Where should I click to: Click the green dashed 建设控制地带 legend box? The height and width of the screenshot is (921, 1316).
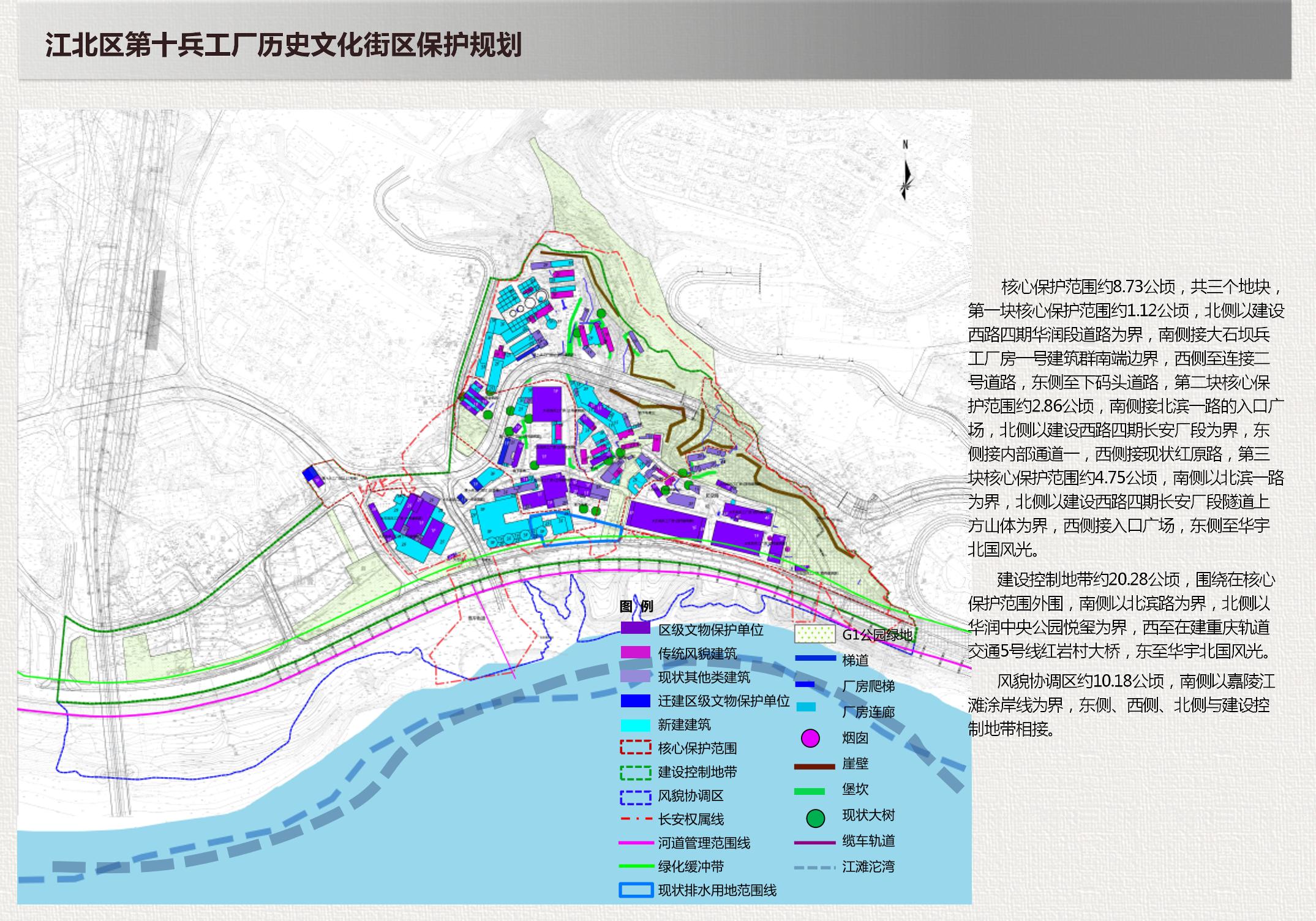[x=635, y=772]
